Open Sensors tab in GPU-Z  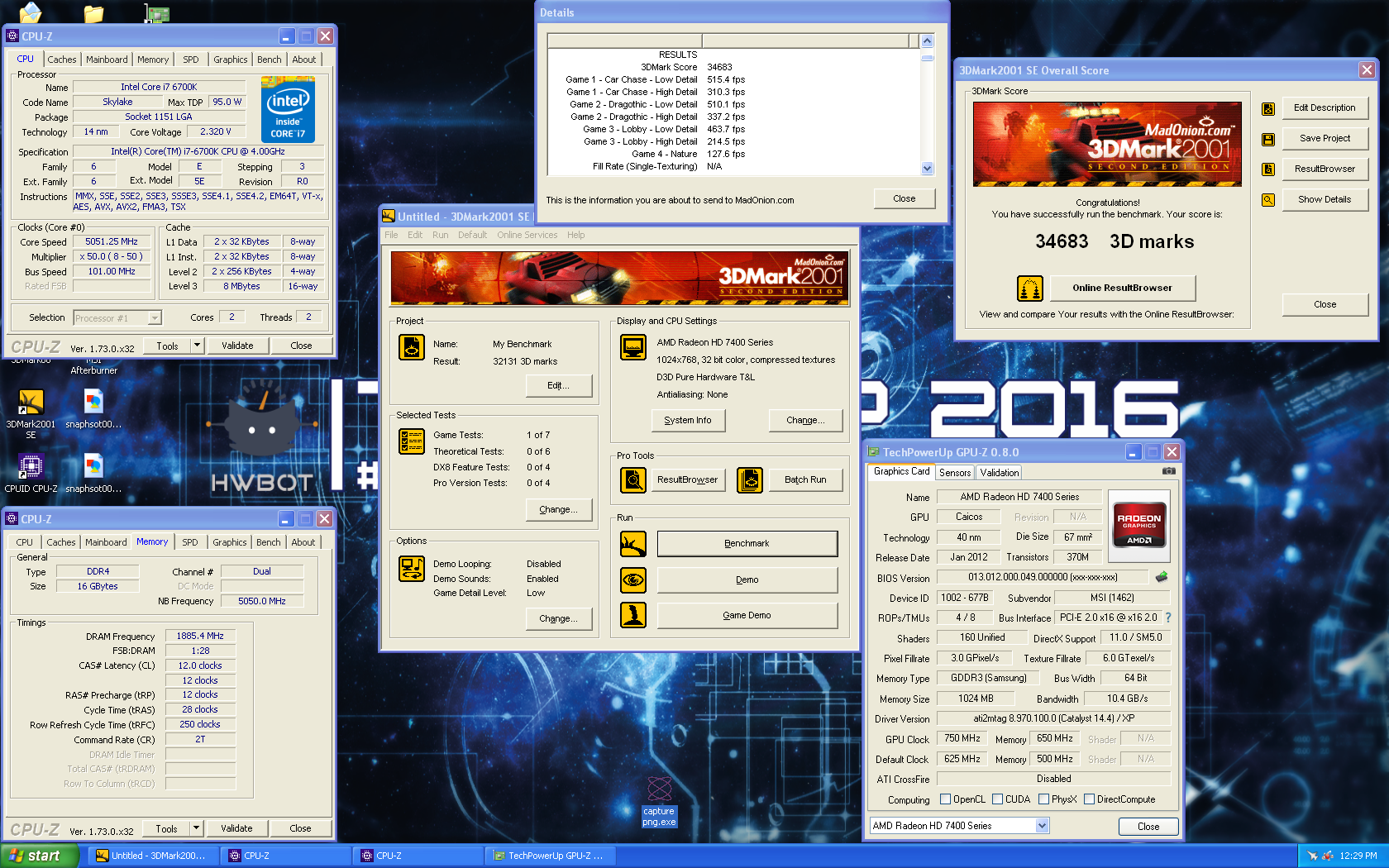955,473
